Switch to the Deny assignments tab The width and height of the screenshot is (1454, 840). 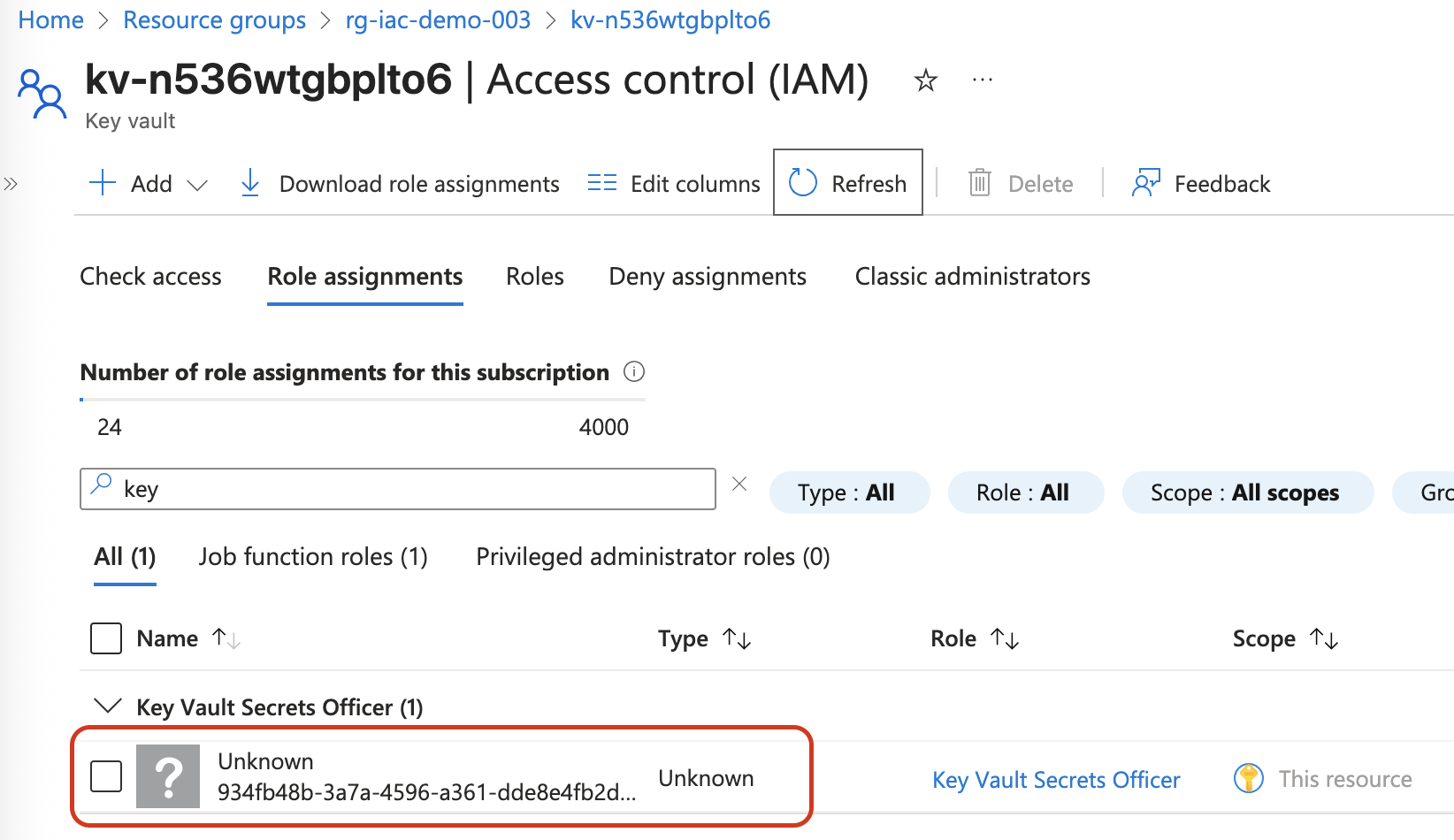[707, 276]
